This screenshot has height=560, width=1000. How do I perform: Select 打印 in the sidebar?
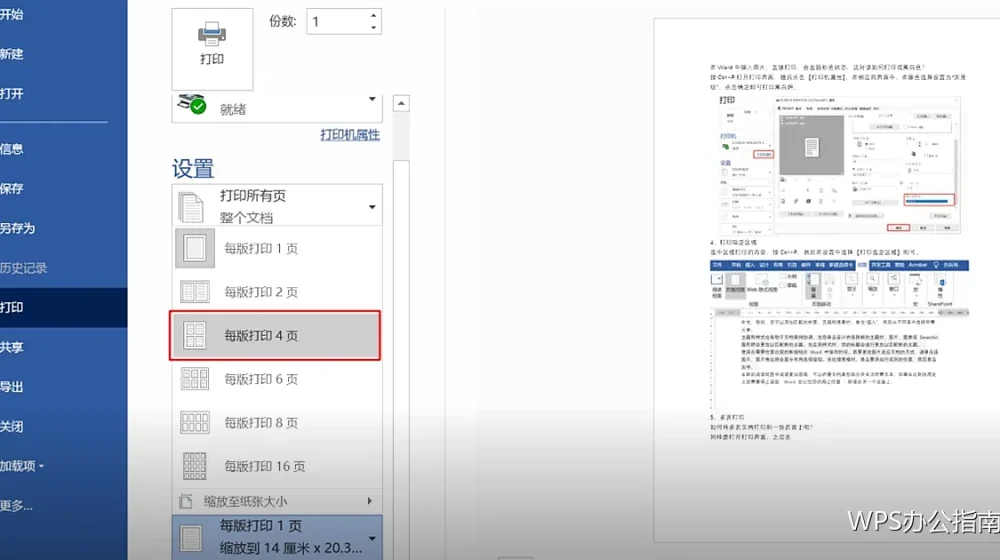[x=64, y=307]
